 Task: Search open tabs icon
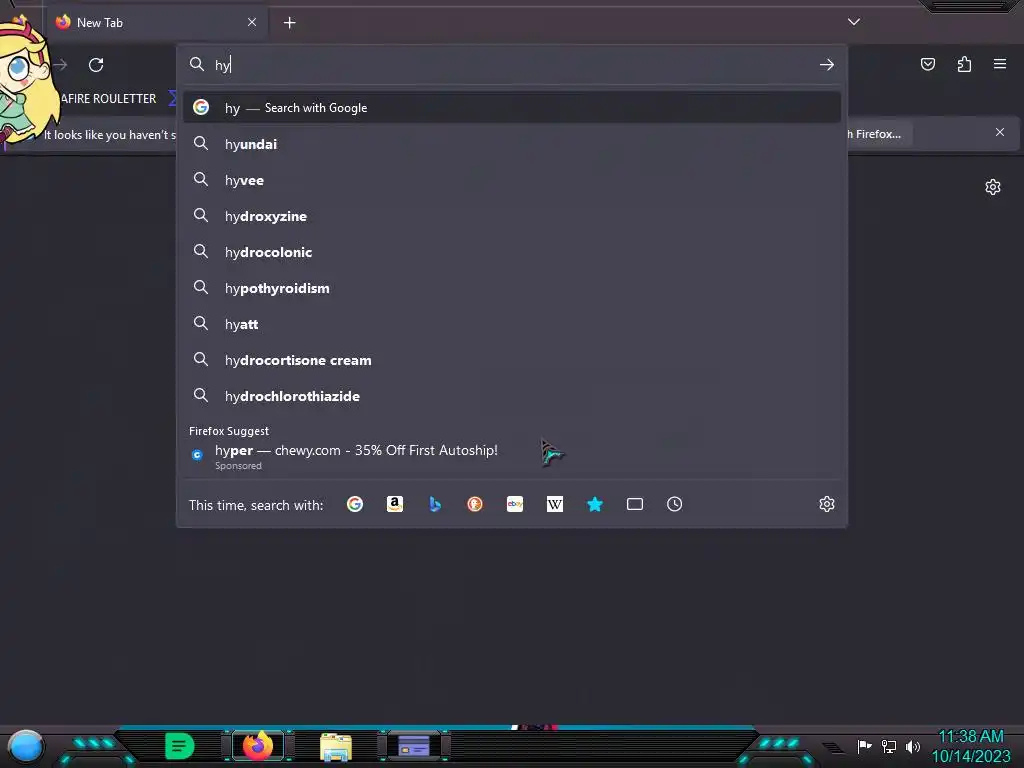pyautogui.click(x=635, y=504)
